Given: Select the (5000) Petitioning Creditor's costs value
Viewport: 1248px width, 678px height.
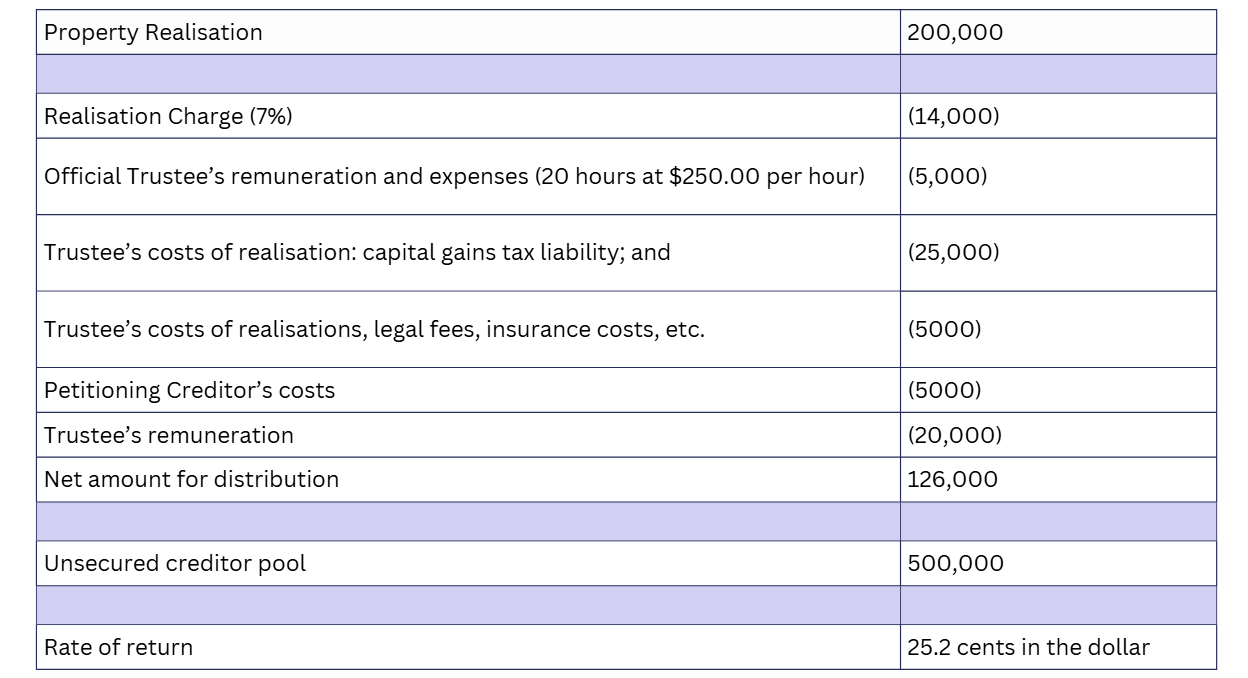Looking at the screenshot, I should click(x=944, y=390).
